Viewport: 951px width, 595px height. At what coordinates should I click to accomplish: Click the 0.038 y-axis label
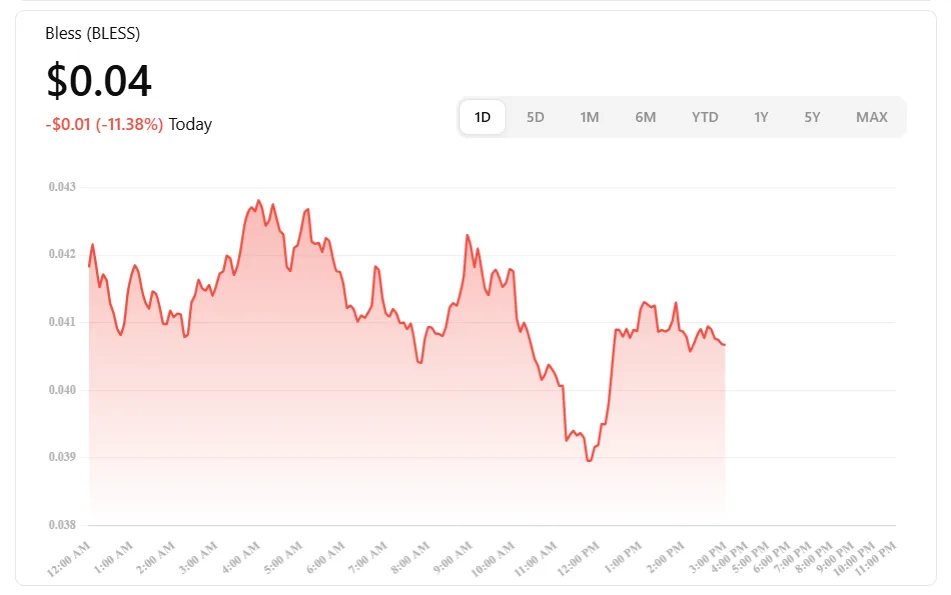coord(62,525)
